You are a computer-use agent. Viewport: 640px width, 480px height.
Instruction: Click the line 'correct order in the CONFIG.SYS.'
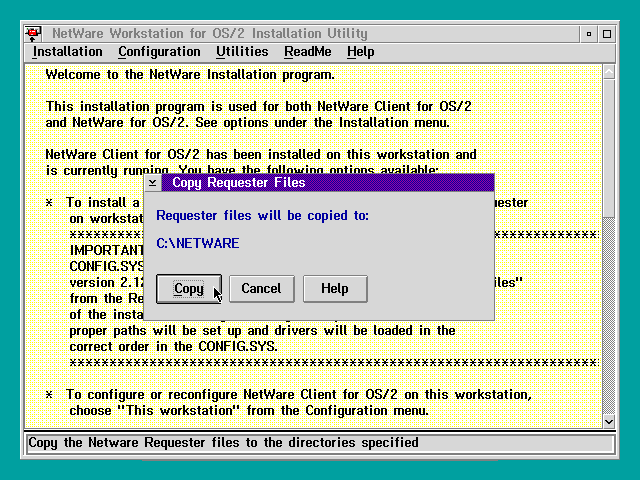pos(173,347)
